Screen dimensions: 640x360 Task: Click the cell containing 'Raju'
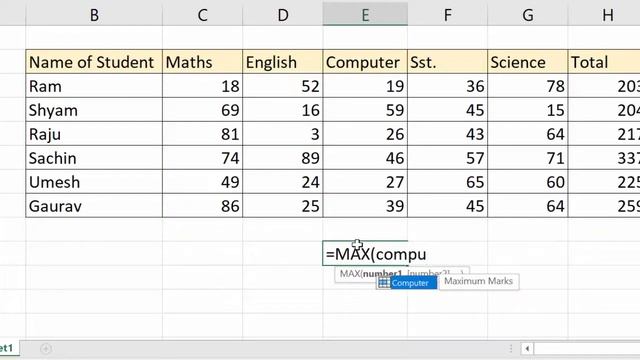click(x=94, y=134)
